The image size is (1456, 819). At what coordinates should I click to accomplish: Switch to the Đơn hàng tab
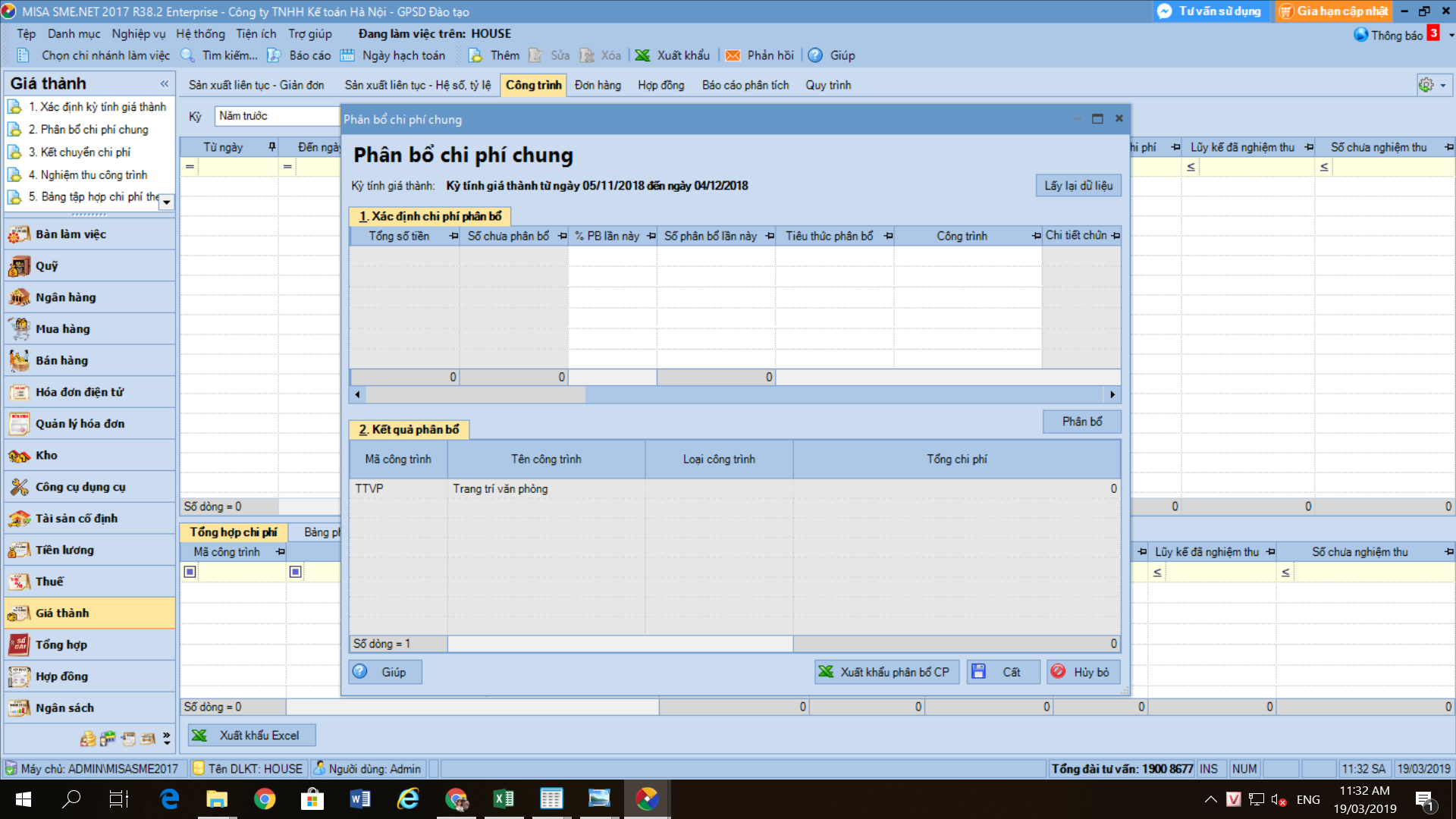[x=597, y=85]
